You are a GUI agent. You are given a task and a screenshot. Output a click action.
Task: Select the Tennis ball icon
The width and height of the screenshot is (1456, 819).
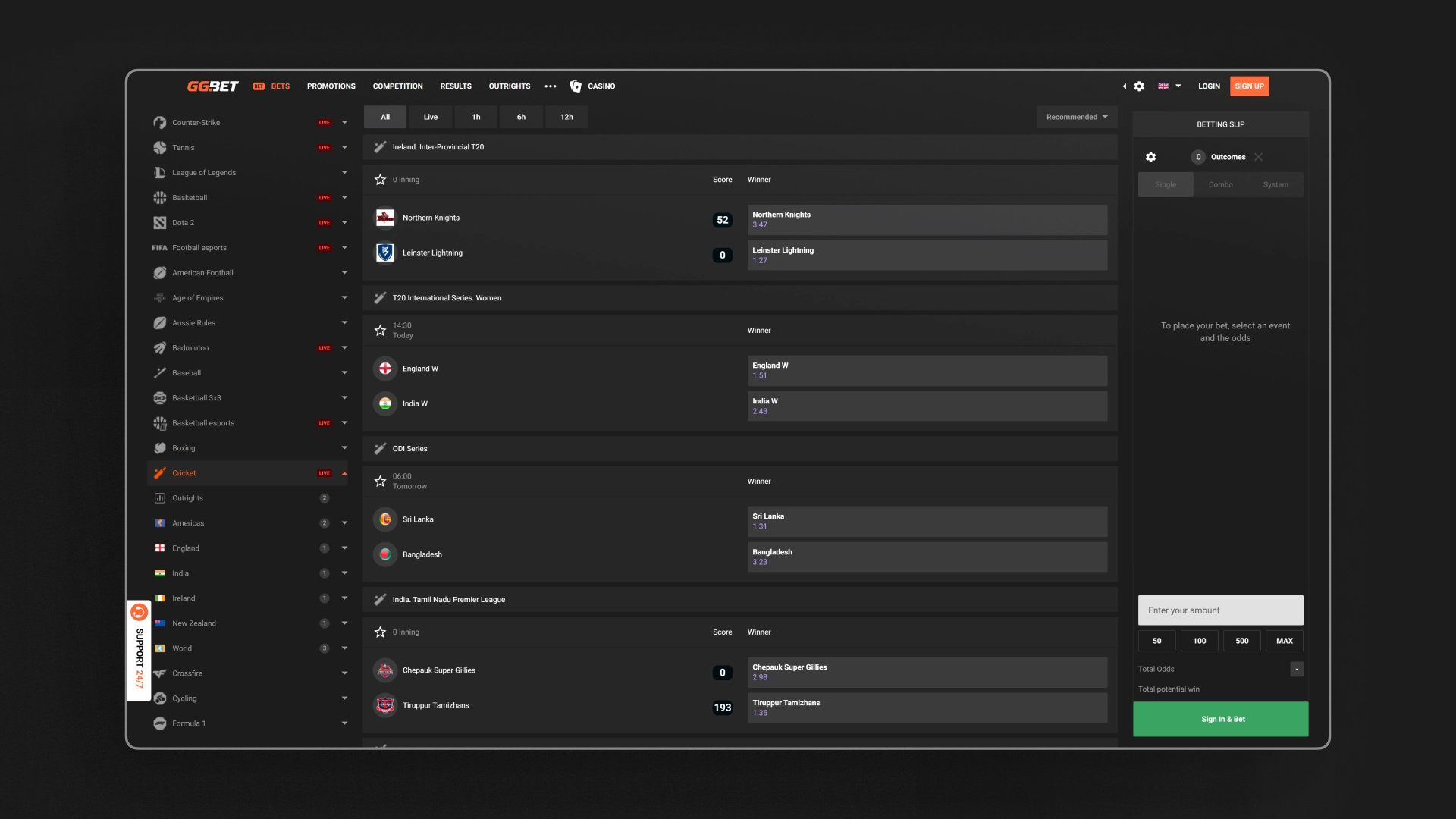click(x=160, y=147)
